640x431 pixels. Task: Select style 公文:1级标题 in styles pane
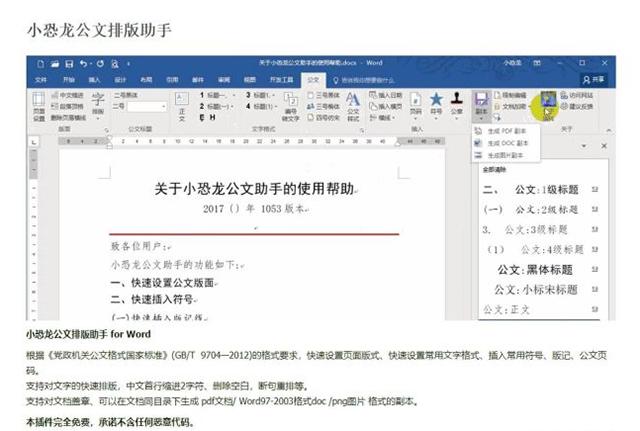coord(540,189)
